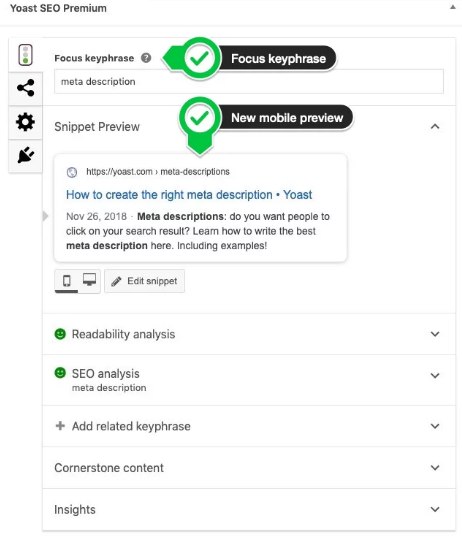Viewport: 462px width, 537px height.
Task: Collapse the Yoast SEO Premium metabox arrow
Action: coord(453,7)
